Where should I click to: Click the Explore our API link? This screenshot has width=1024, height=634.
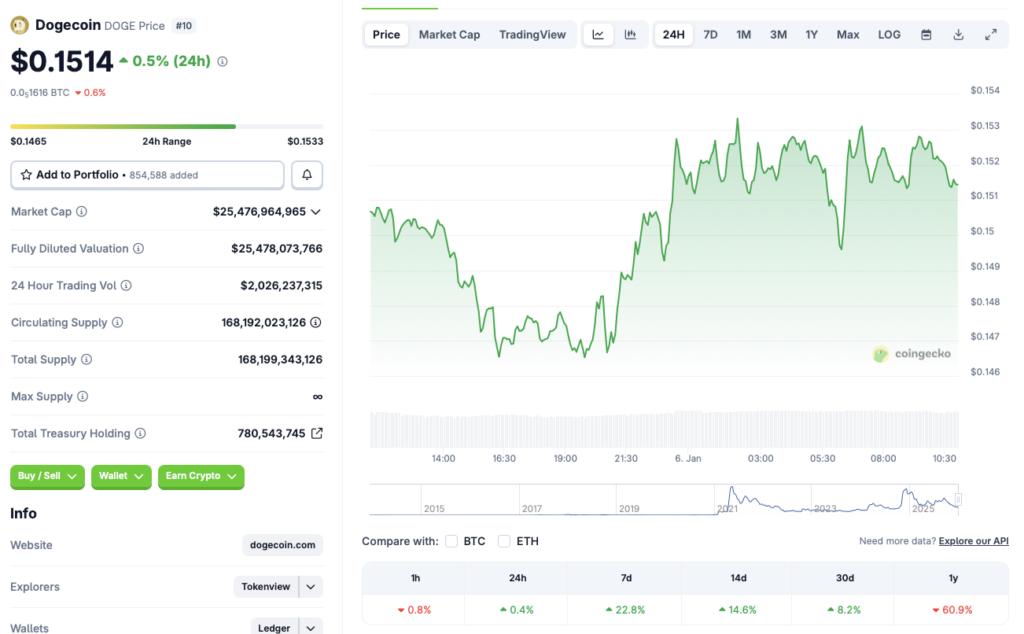[x=972, y=540]
